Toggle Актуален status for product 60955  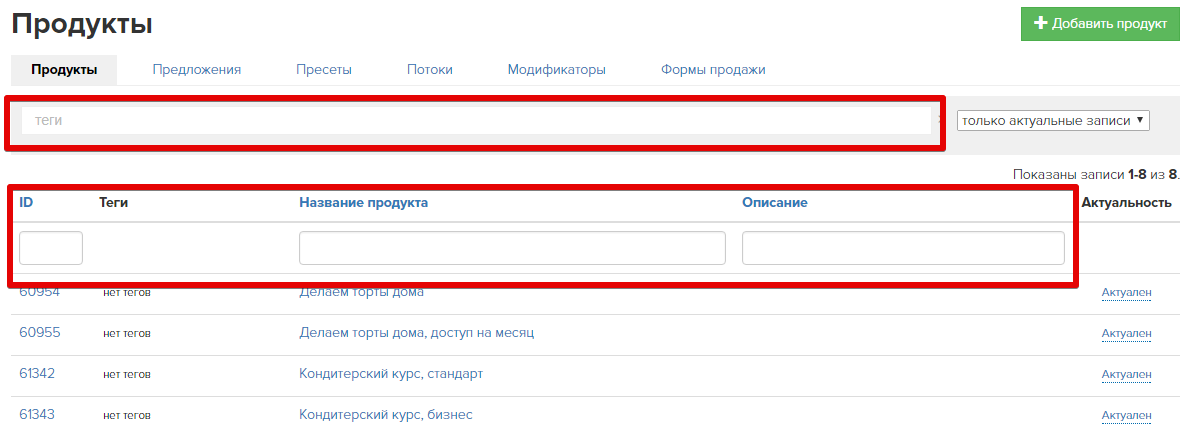(x=1126, y=334)
